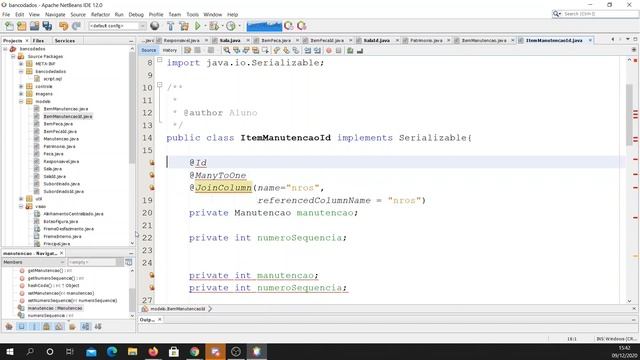The width and height of the screenshot is (640, 360).
Task: Expand the META-INF package node
Action: coord(21,64)
